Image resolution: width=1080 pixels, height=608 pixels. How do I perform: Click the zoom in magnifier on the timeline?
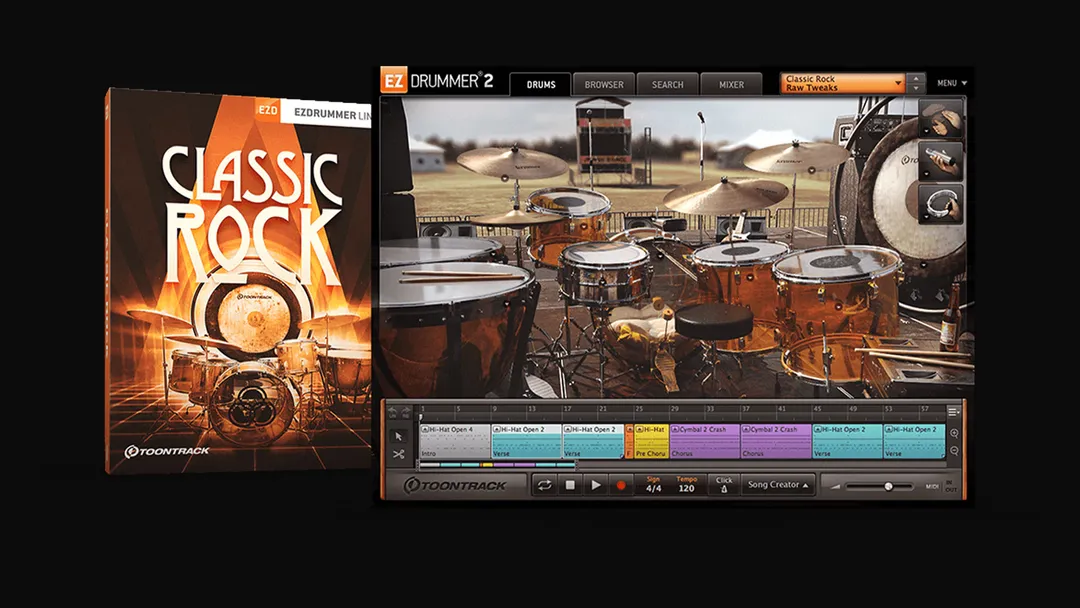955,433
